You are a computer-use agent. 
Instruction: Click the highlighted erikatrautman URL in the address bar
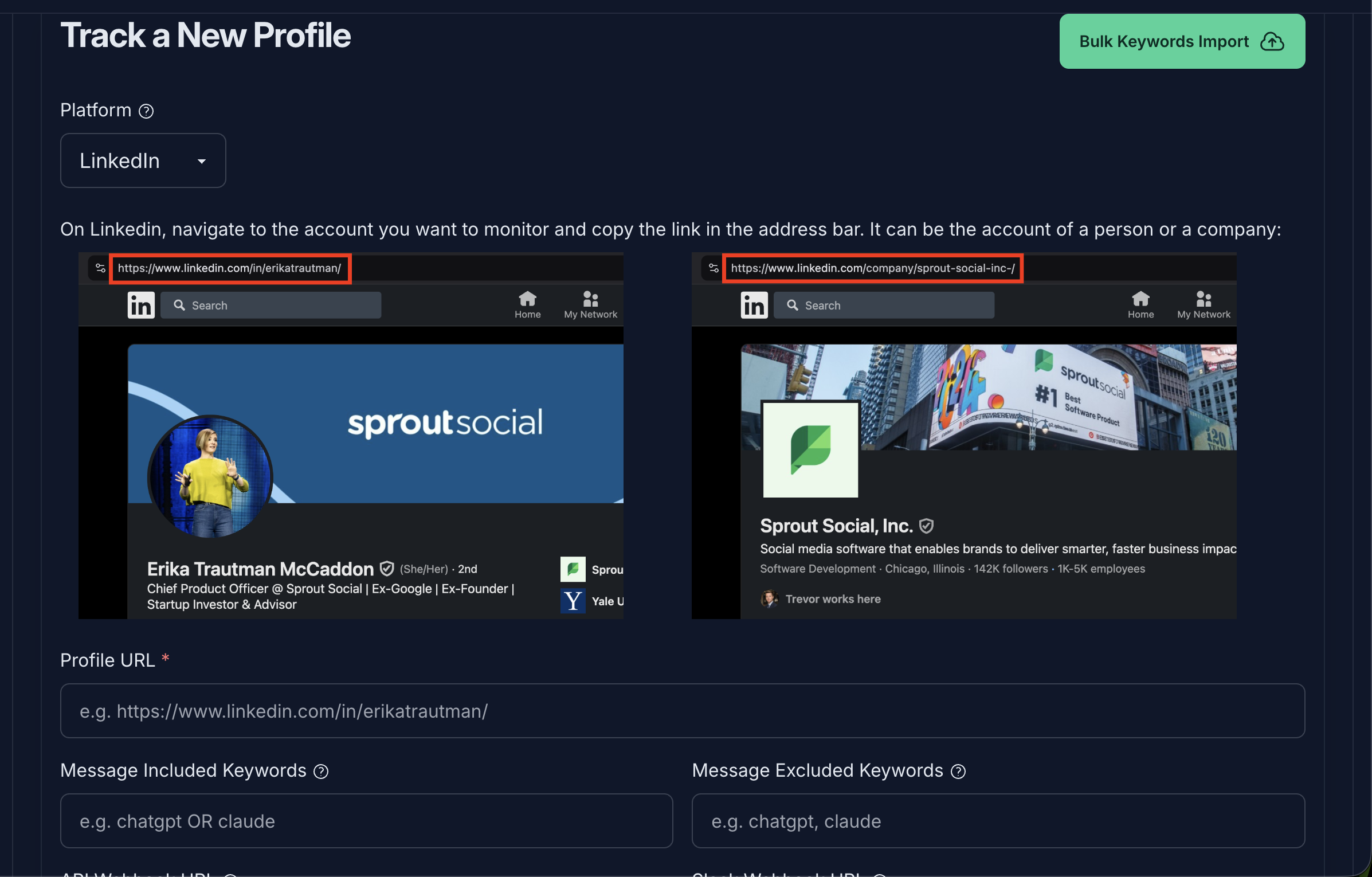tap(230, 268)
